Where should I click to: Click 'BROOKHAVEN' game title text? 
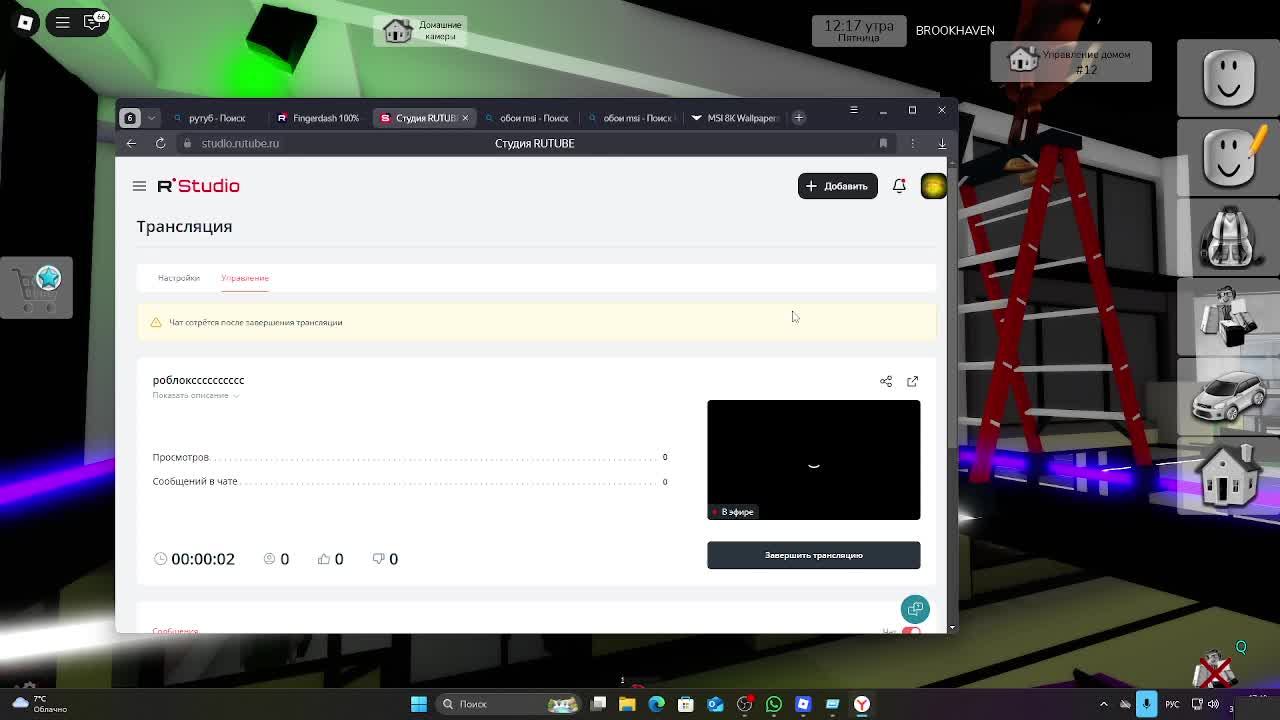point(955,30)
